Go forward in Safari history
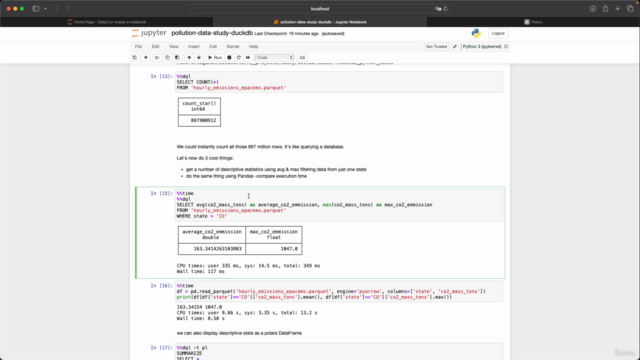This screenshot has height=360, width=640. tap(68, 9)
